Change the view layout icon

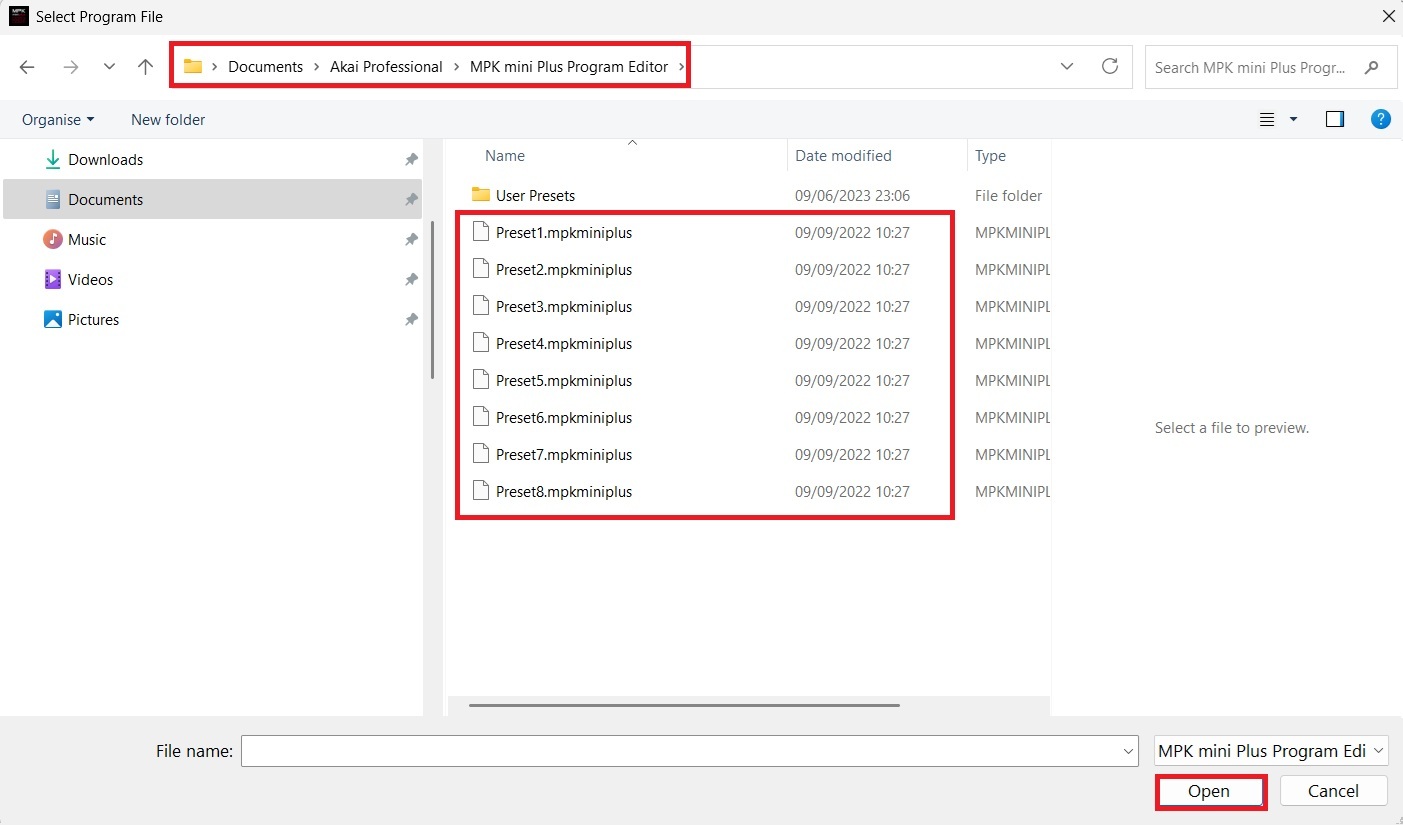[1267, 119]
